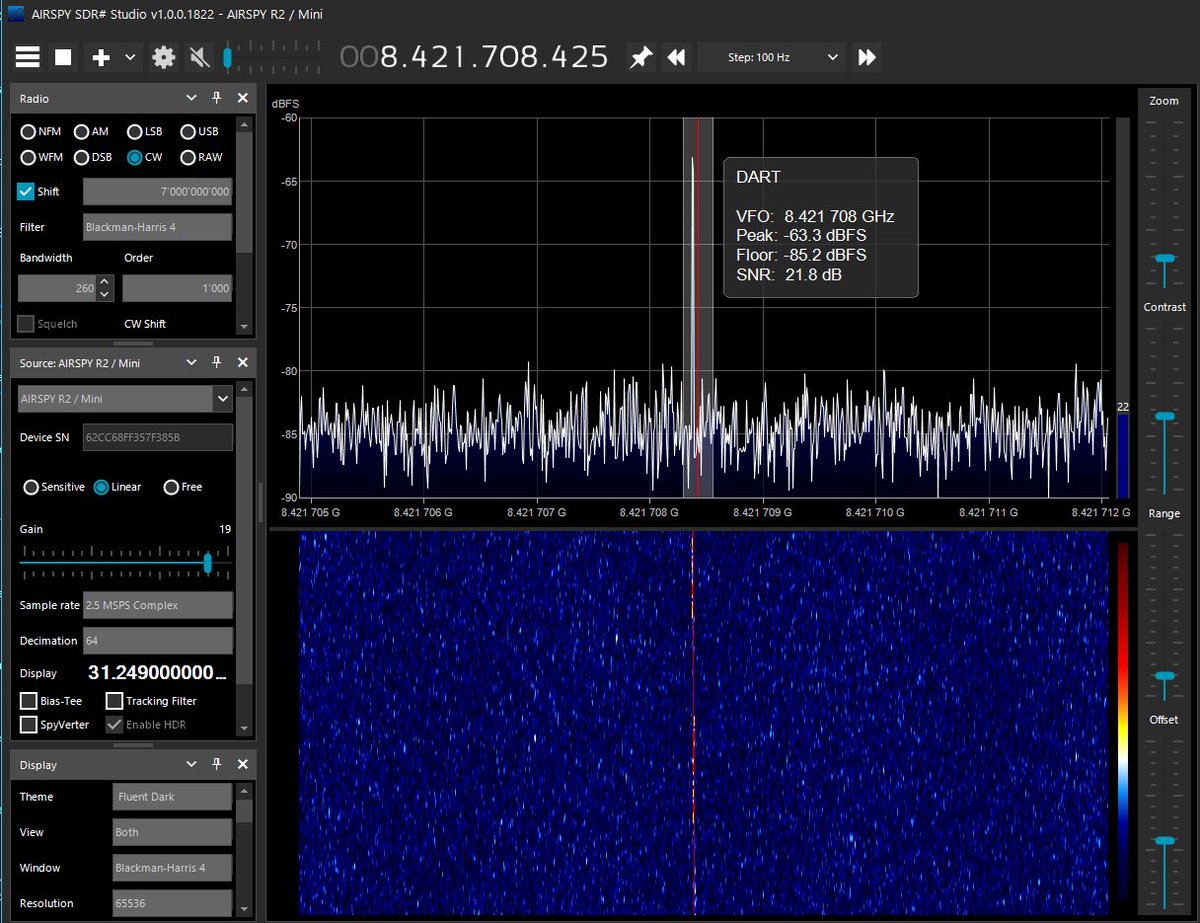Screen dimensions: 1200x923
Task: Click the Device SN field
Action: (x=157, y=437)
